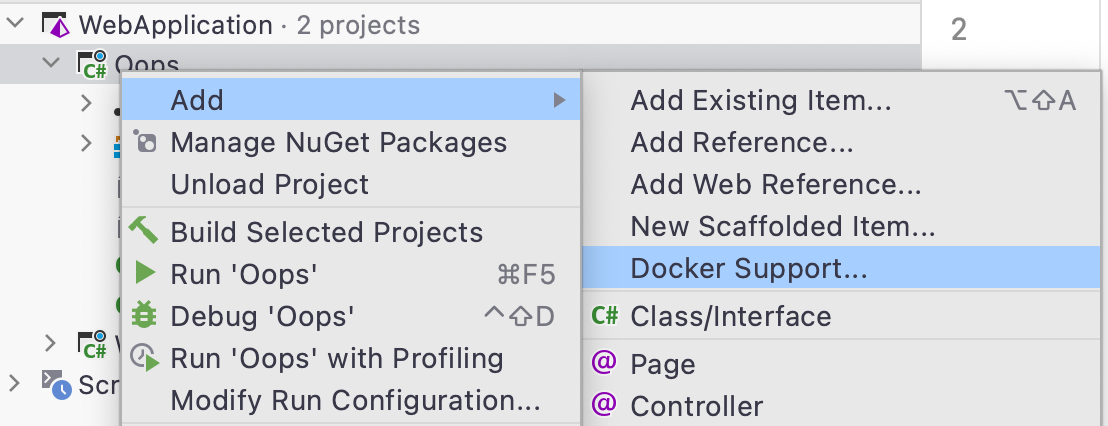Click the NuGet package icon beside Manage NuGet Packages
The image size is (1108, 426).
click(144, 141)
